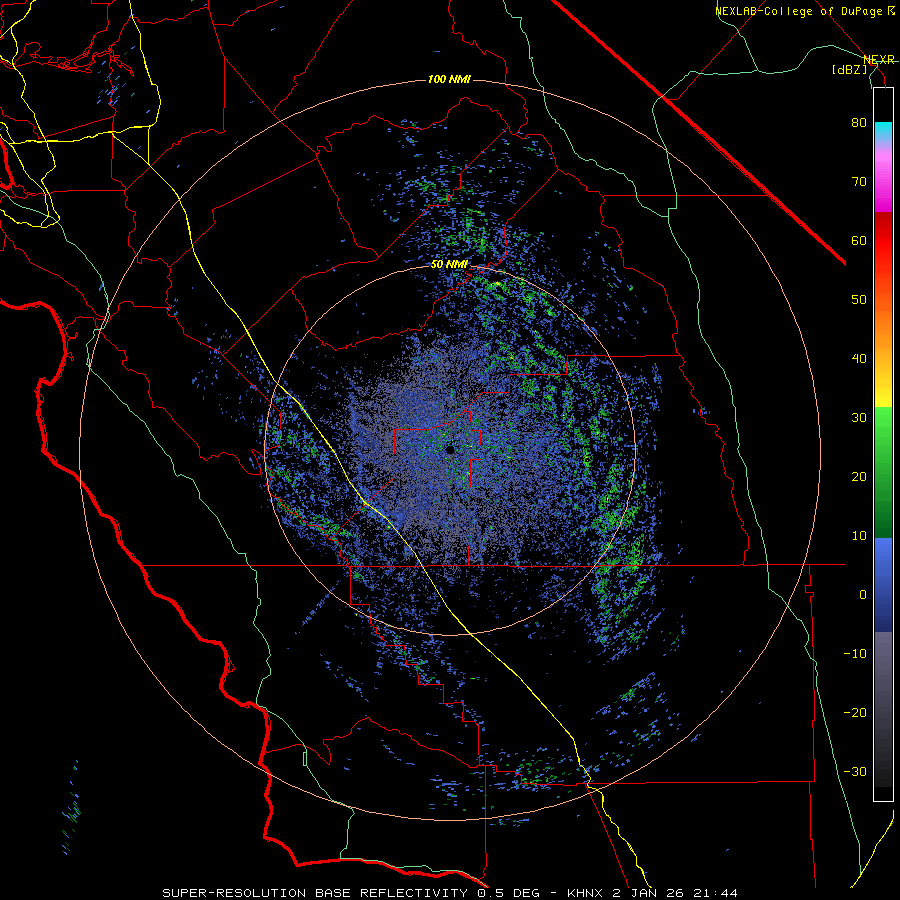This screenshot has height=900, width=900.
Task: Click the -30 value on the dBZ scale
Action: [x=855, y=771]
